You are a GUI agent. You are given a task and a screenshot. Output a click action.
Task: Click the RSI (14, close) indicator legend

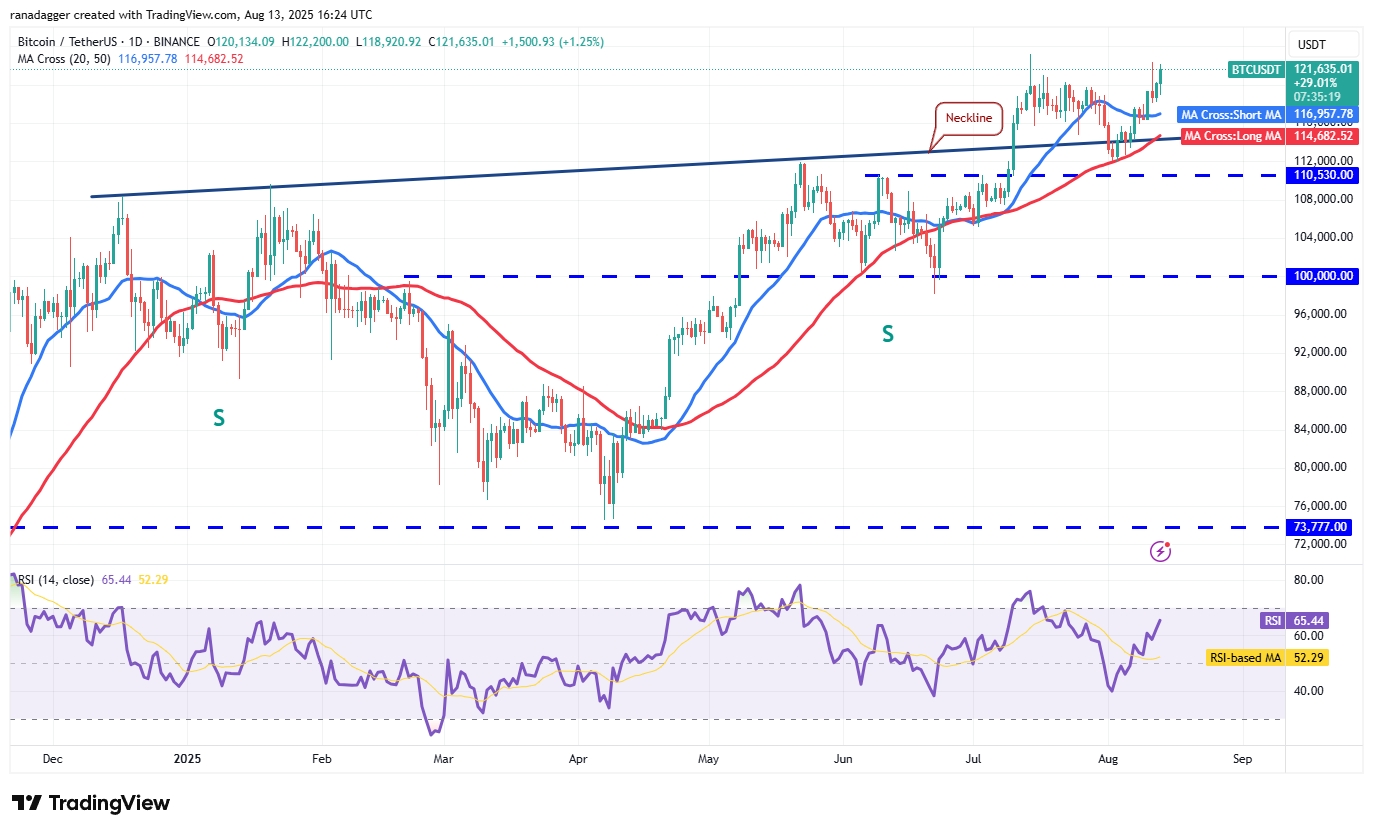(x=54, y=580)
